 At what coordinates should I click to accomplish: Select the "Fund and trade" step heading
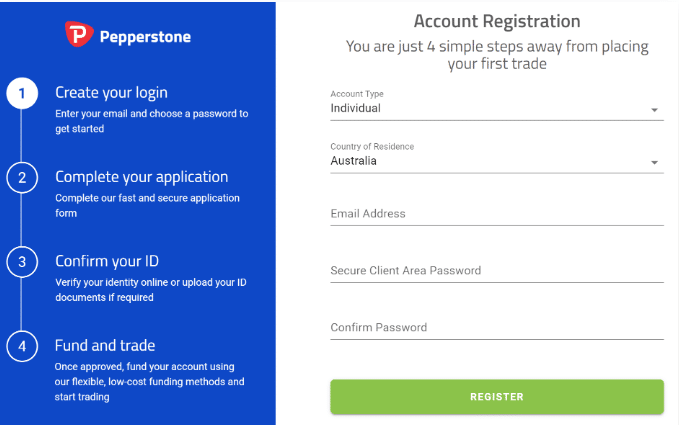[105, 345]
